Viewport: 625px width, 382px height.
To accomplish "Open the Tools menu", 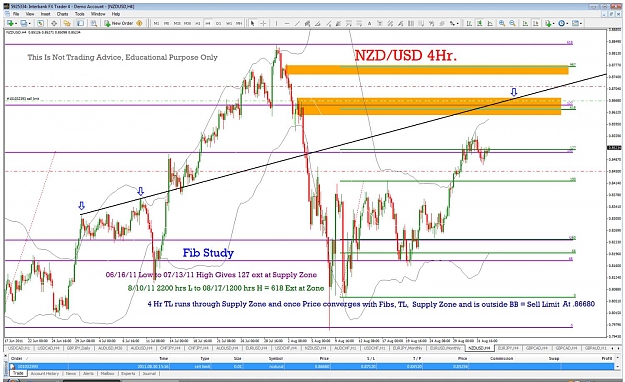I will pyautogui.click(x=80, y=14).
